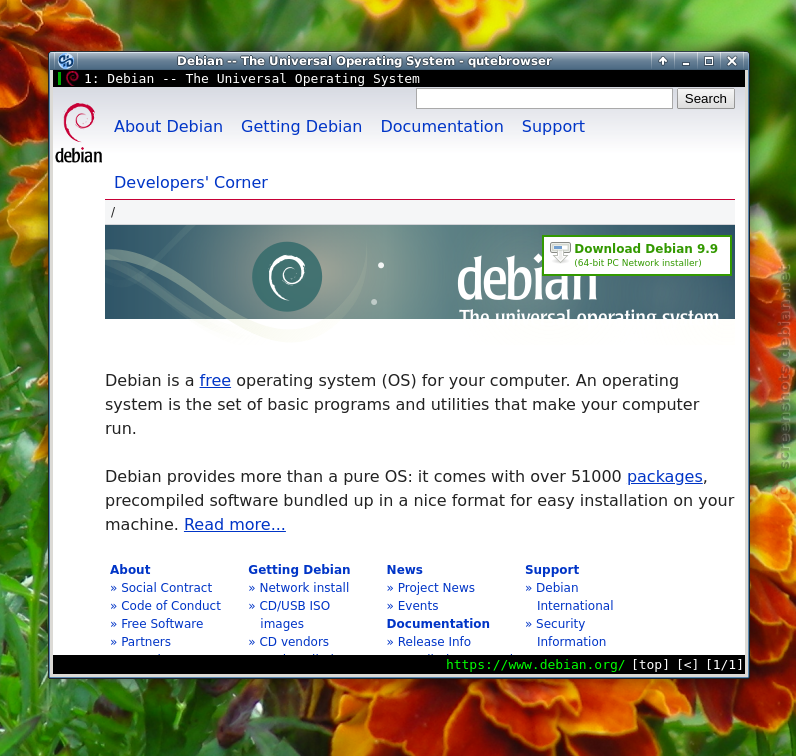
Task: Click the window title bar text
Action: point(364,61)
